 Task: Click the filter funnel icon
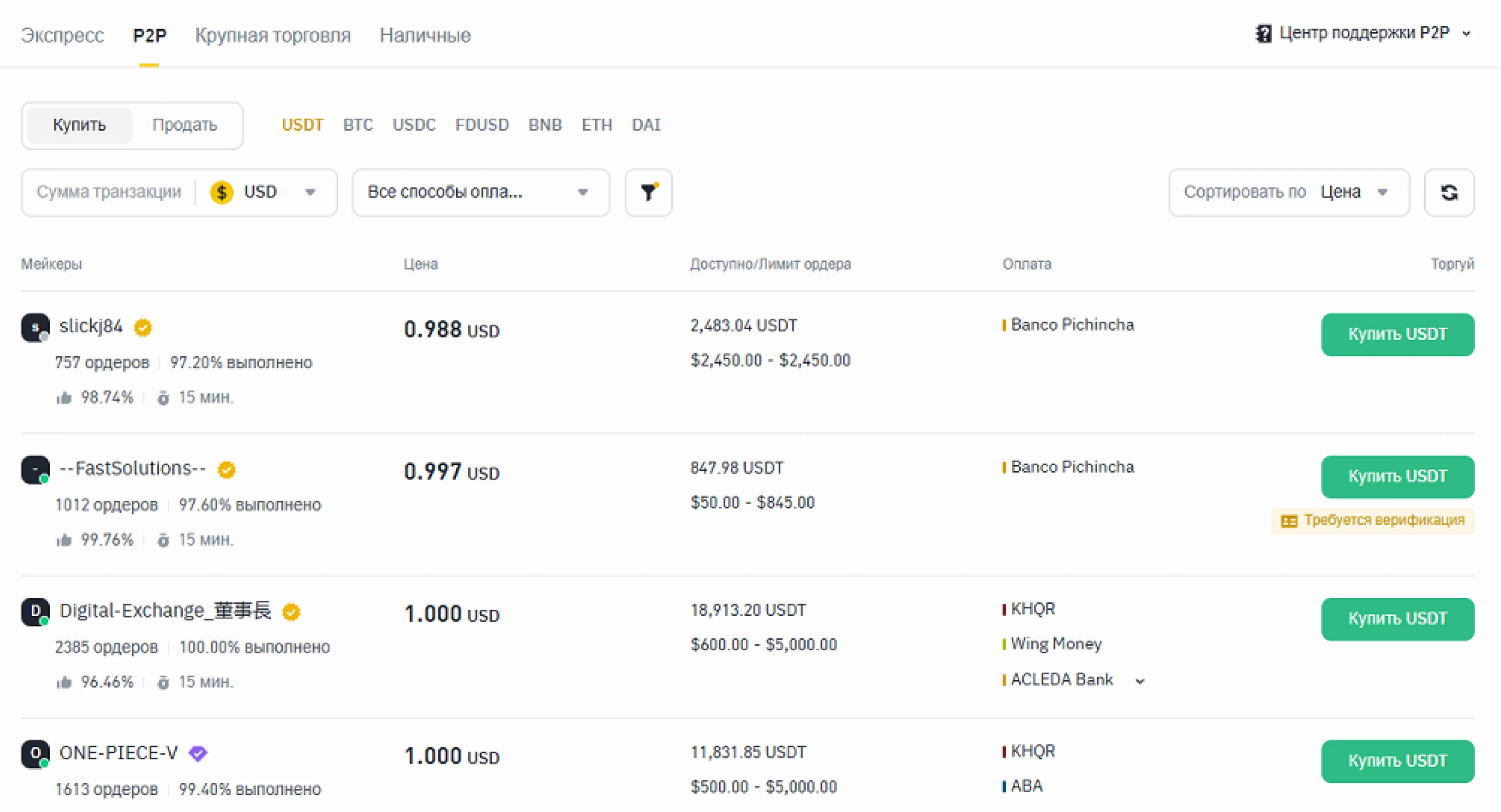[649, 192]
